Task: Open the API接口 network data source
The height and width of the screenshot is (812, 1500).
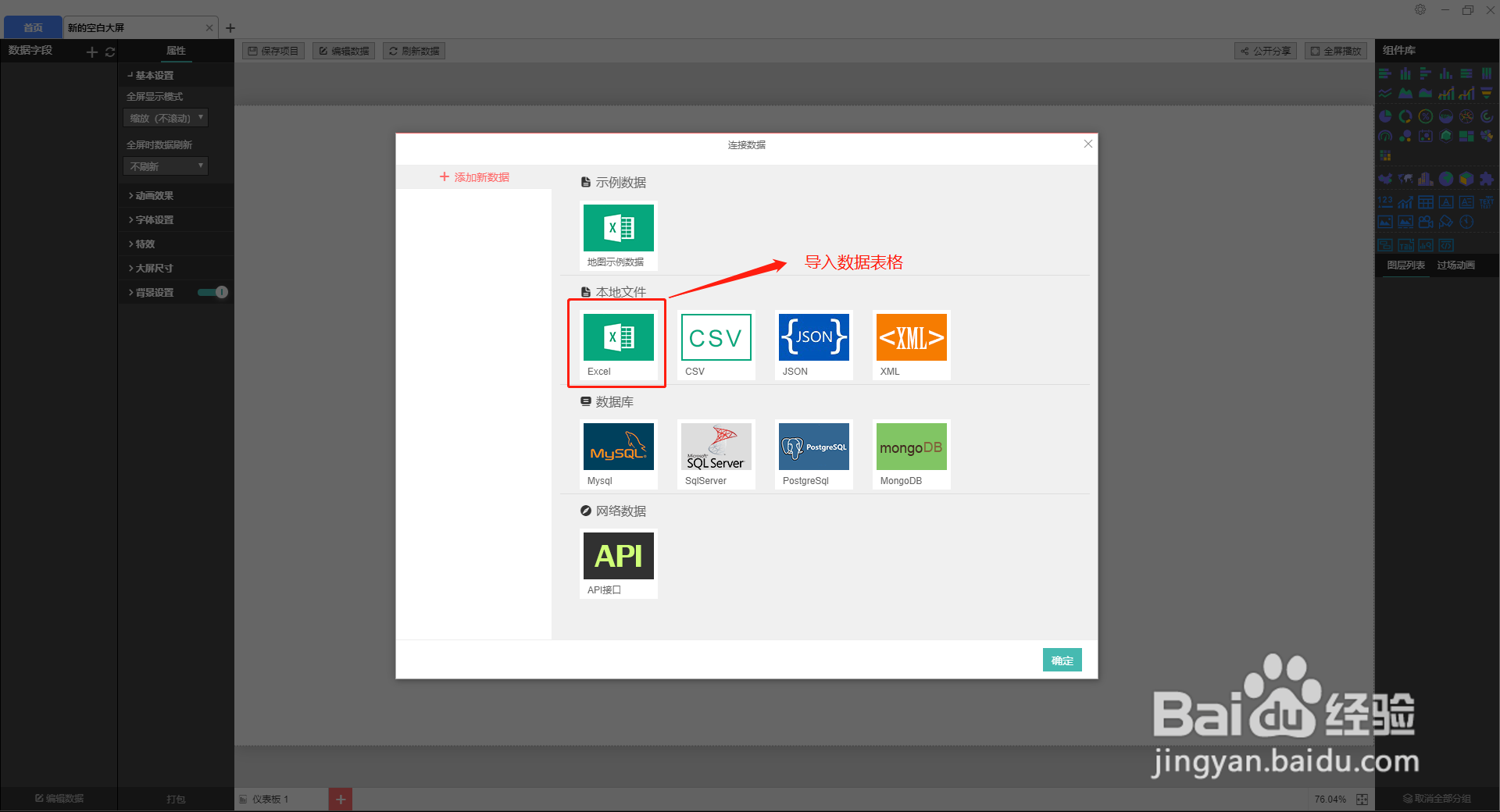Action: (x=619, y=563)
